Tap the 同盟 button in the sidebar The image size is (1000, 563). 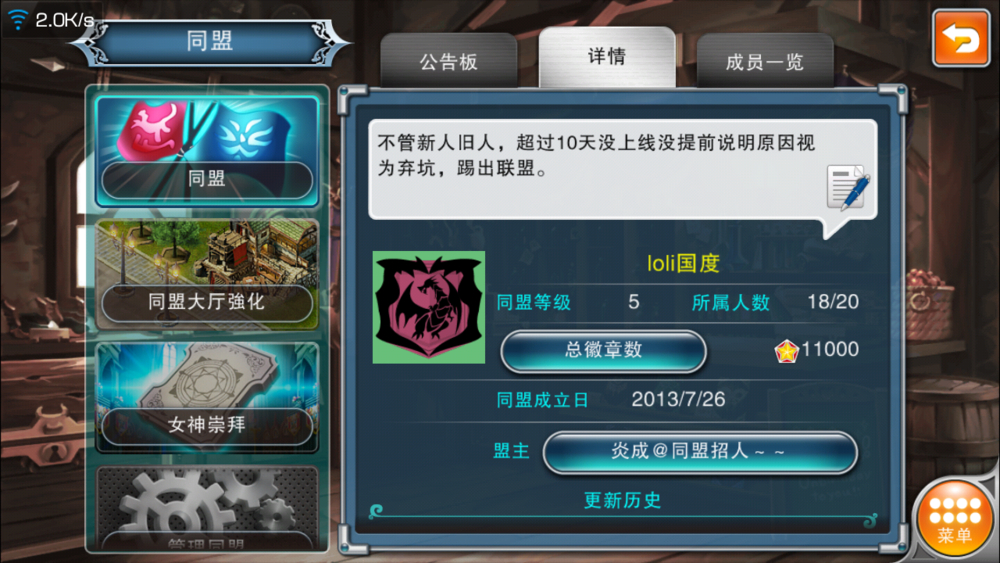point(207,179)
